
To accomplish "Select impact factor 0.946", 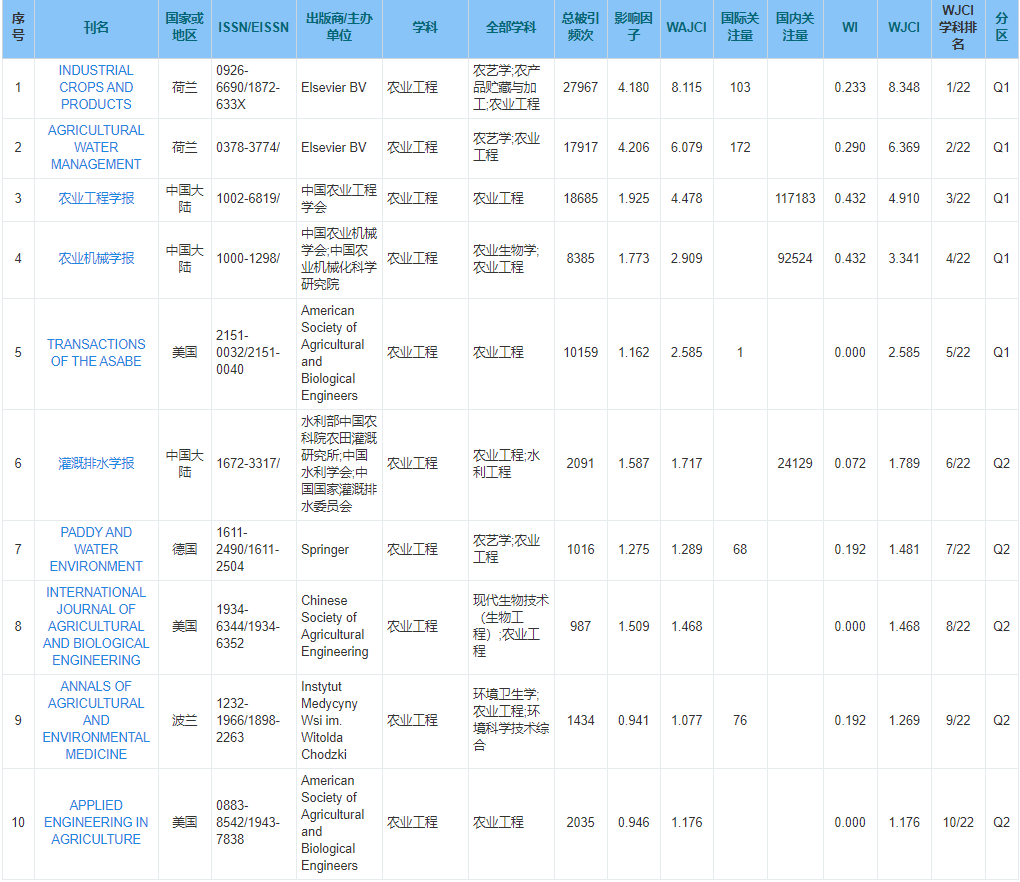I will 634,822.
